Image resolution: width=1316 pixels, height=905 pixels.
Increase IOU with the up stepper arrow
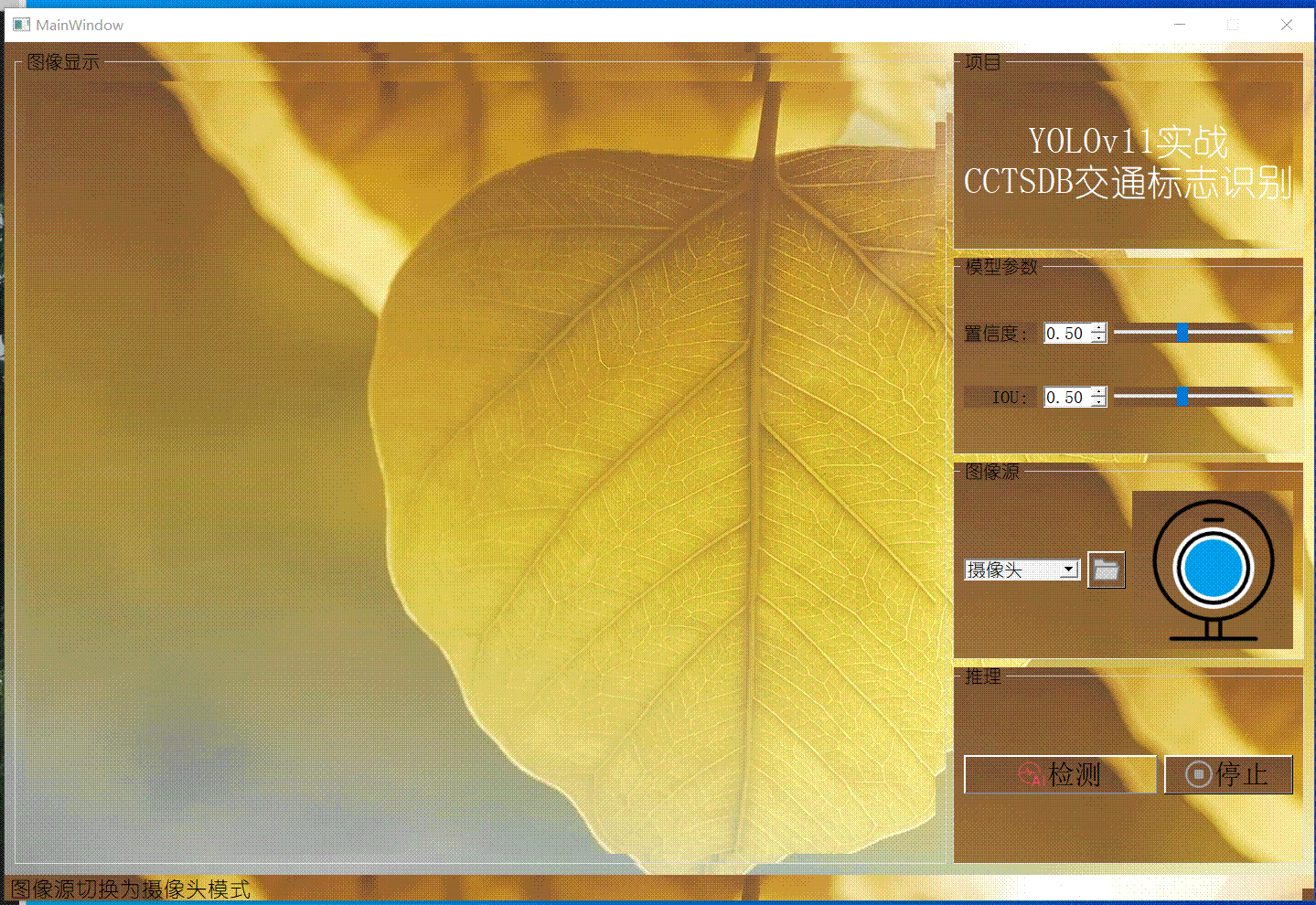tap(1099, 392)
